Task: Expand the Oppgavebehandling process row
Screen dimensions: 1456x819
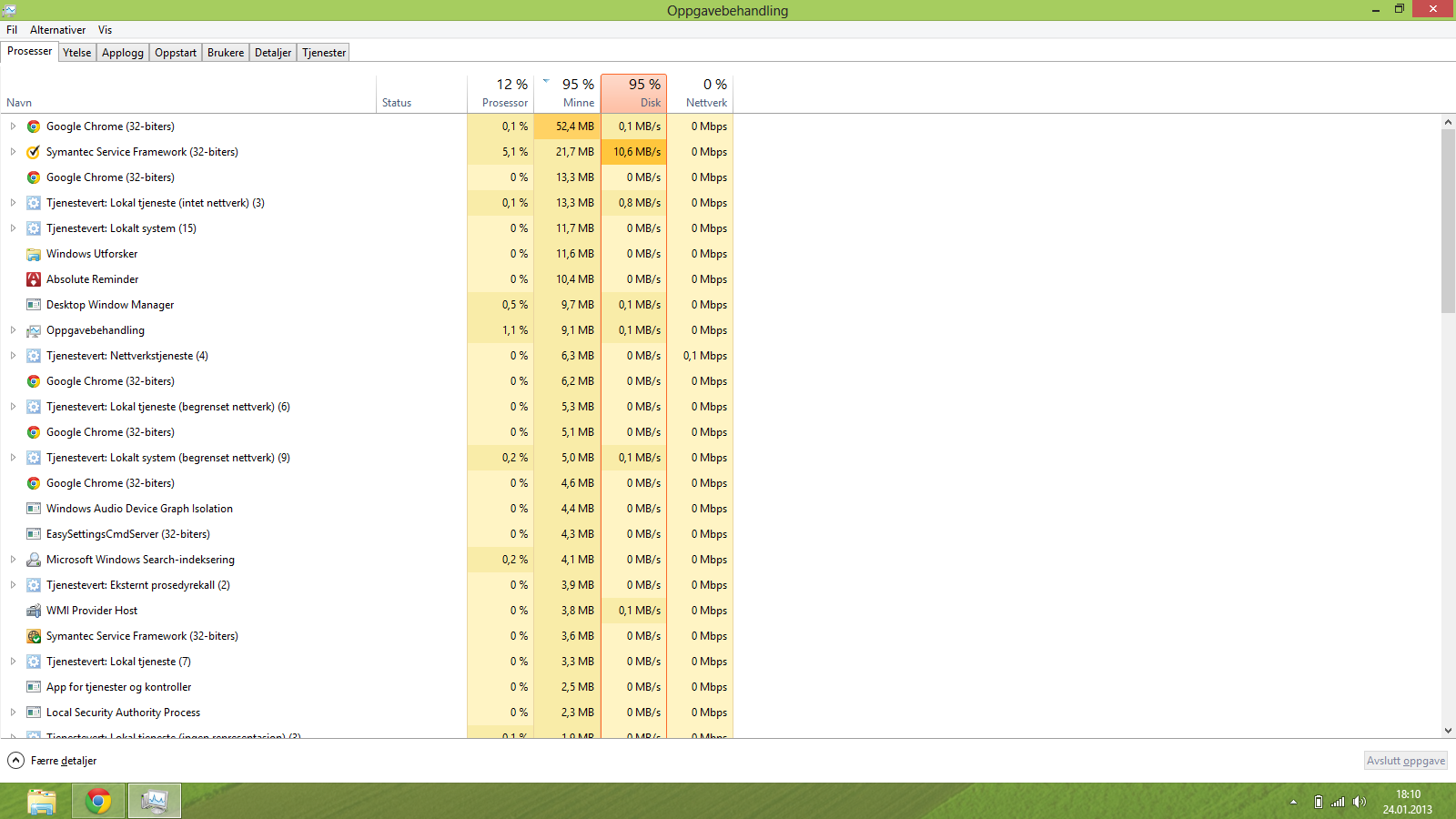Action: (13, 330)
